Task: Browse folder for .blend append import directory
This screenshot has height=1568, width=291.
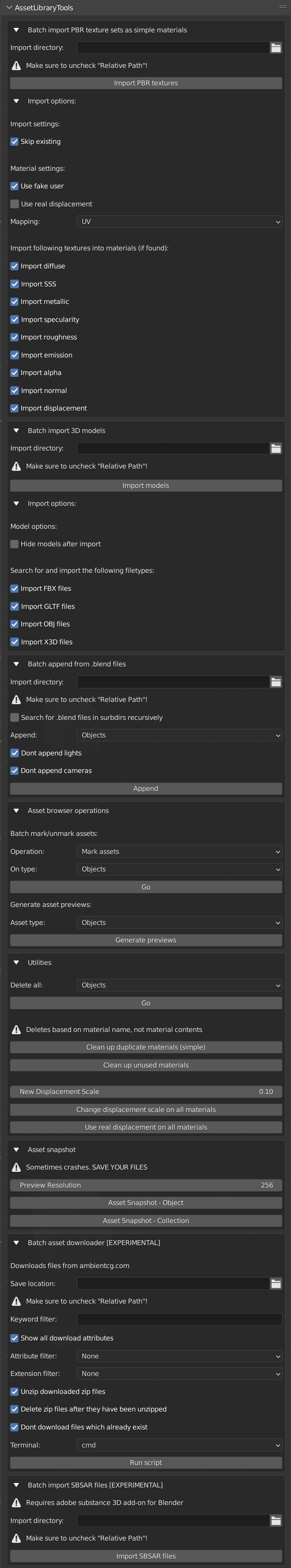Action: 276,682
